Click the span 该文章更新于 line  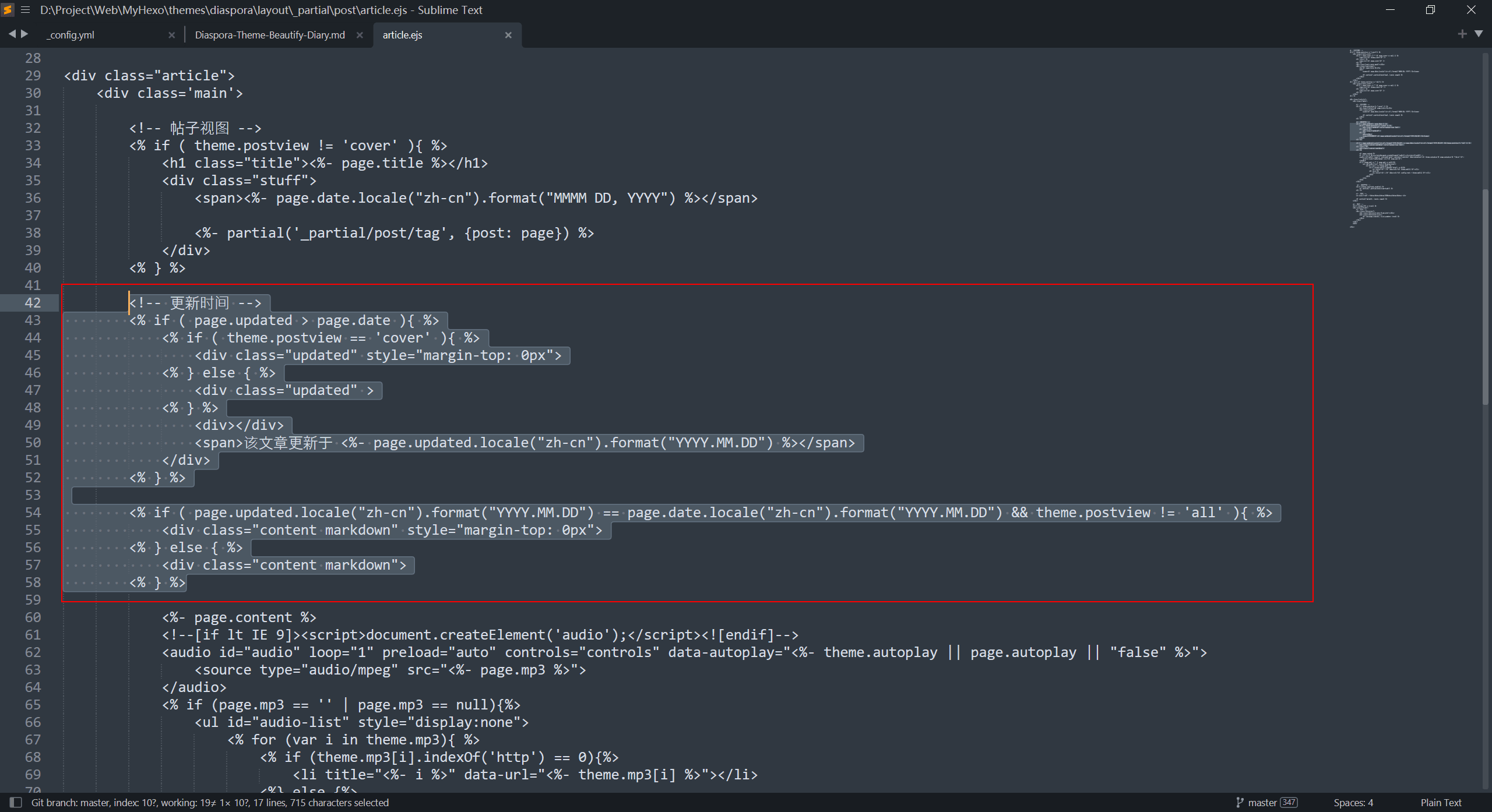(x=525, y=443)
